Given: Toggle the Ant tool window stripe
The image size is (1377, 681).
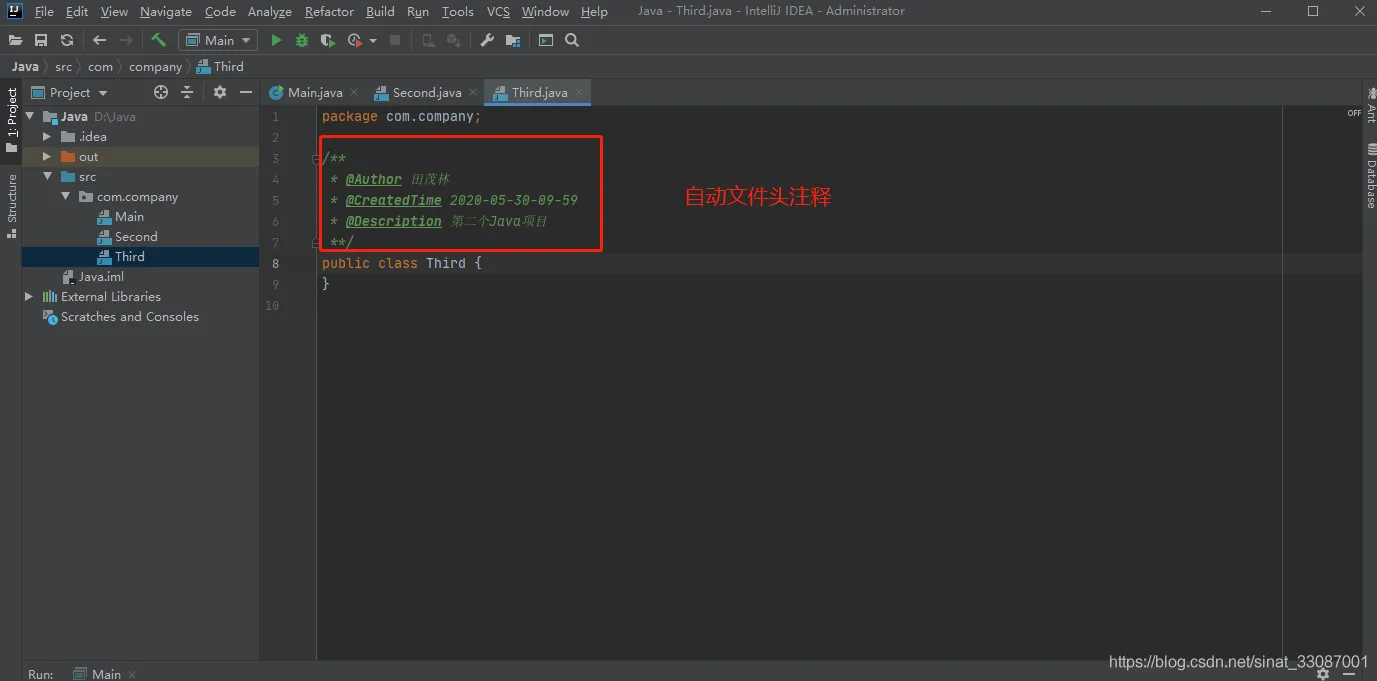Looking at the screenshot, I should (1370, 104).
